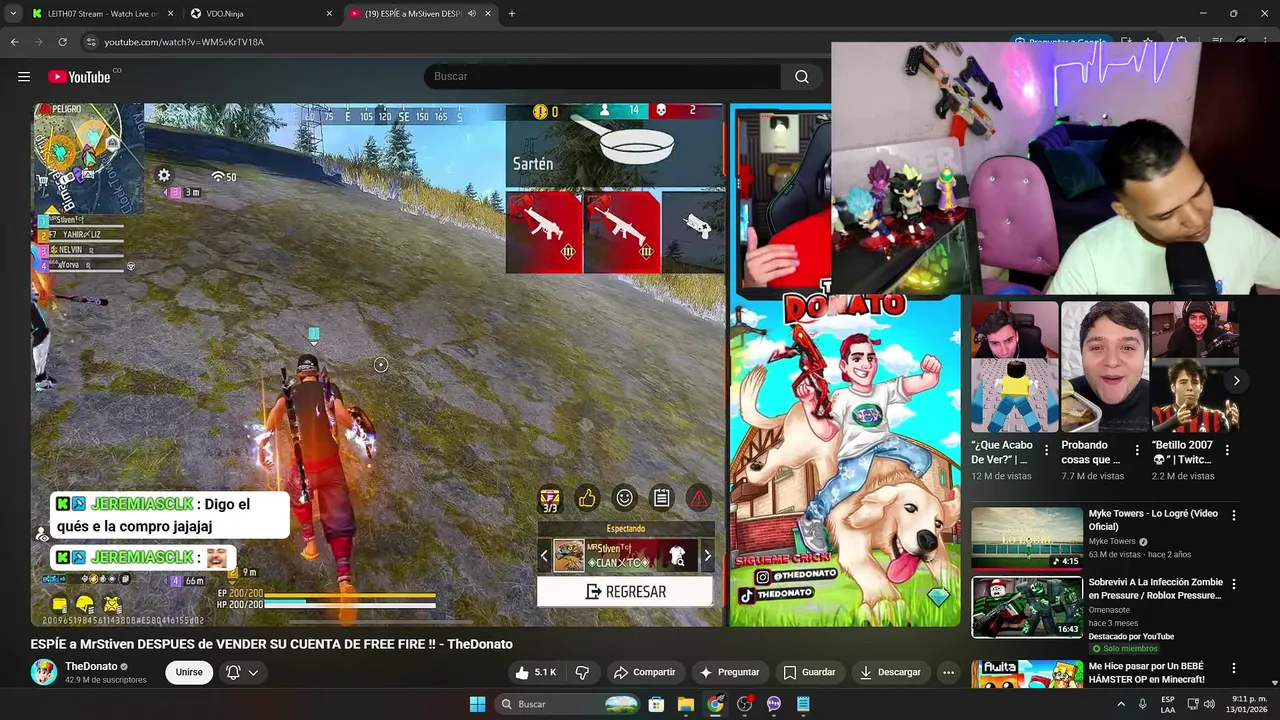Open TheDonato channel name link

[91, 666]
